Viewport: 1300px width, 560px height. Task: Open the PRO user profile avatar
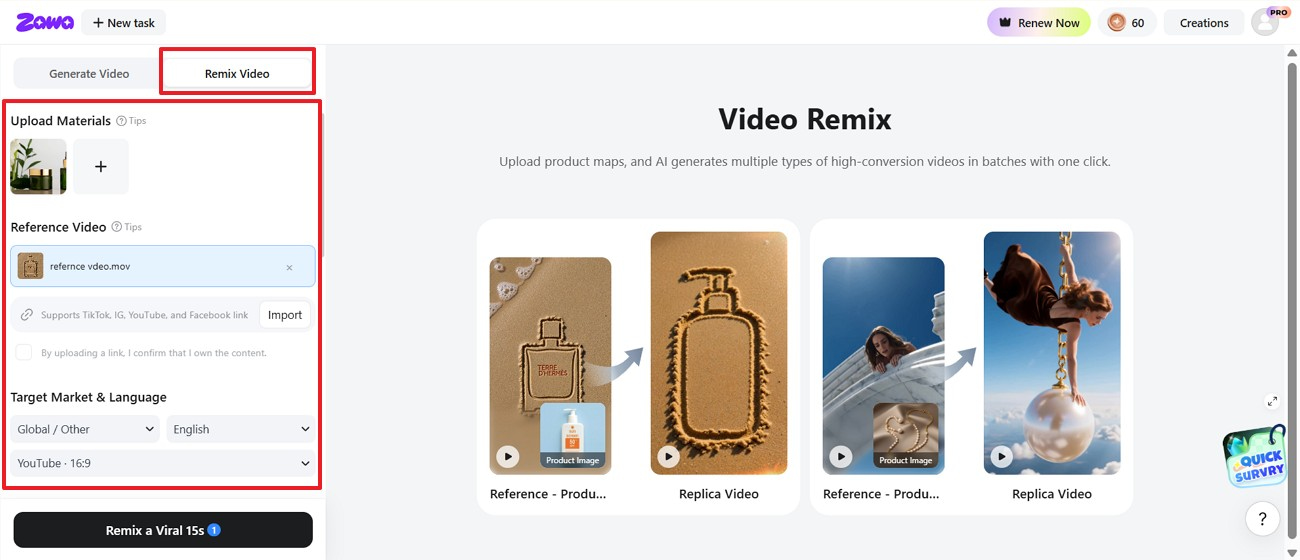point(1266,23)
